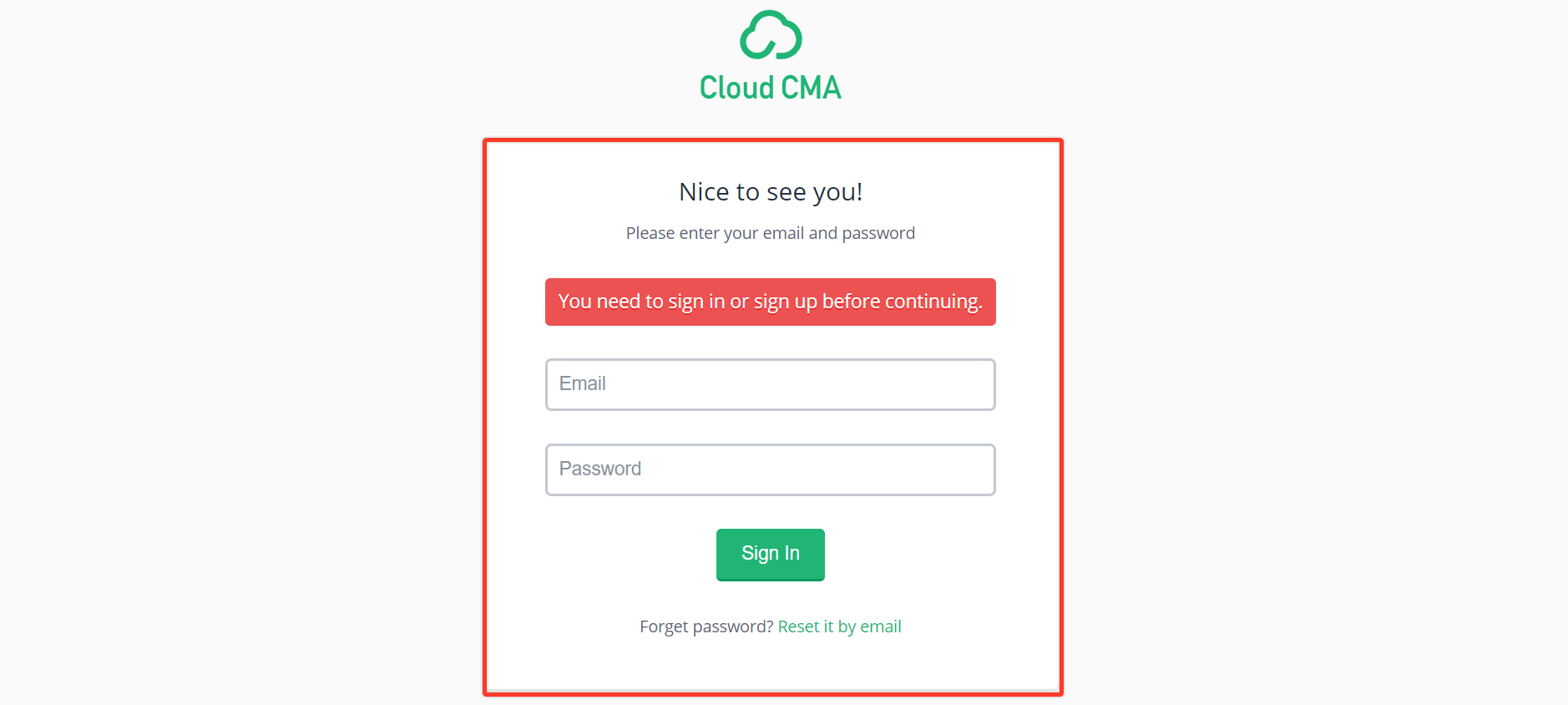Focus the Password input field
The image size is (1568, 705).
[x=770, y=469]
